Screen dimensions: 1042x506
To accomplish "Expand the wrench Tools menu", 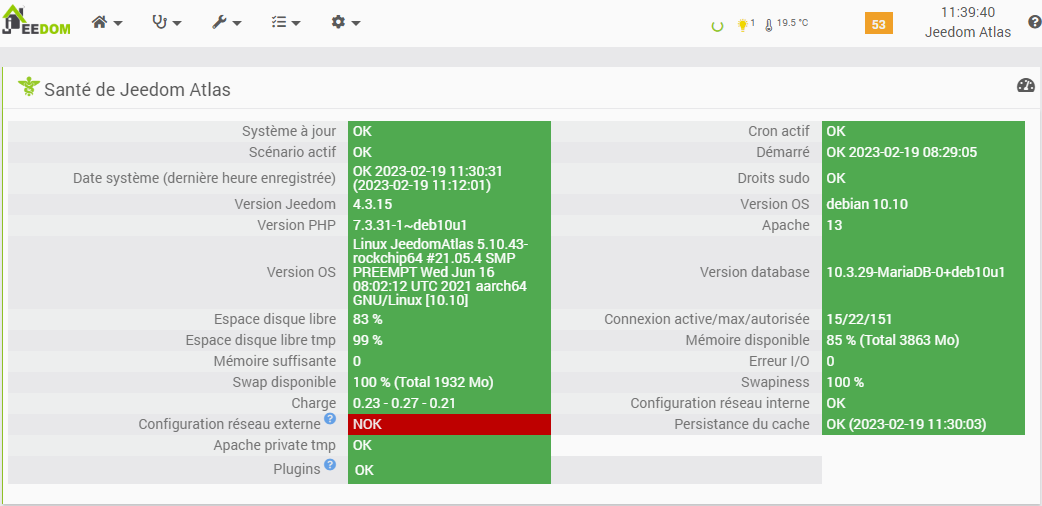I will [226, 22].
